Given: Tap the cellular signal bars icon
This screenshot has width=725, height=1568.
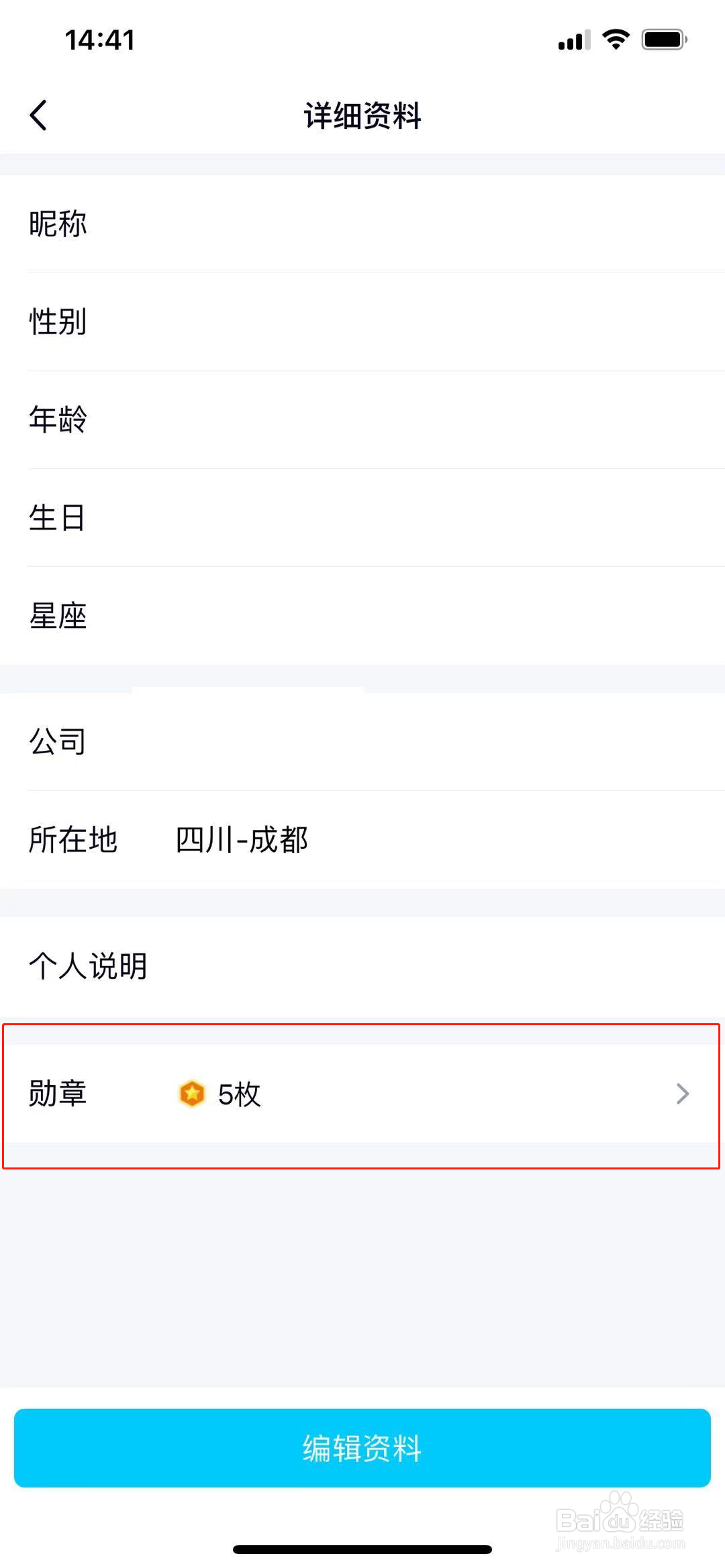Looking at the screenshot, I should tap(574, 40).
